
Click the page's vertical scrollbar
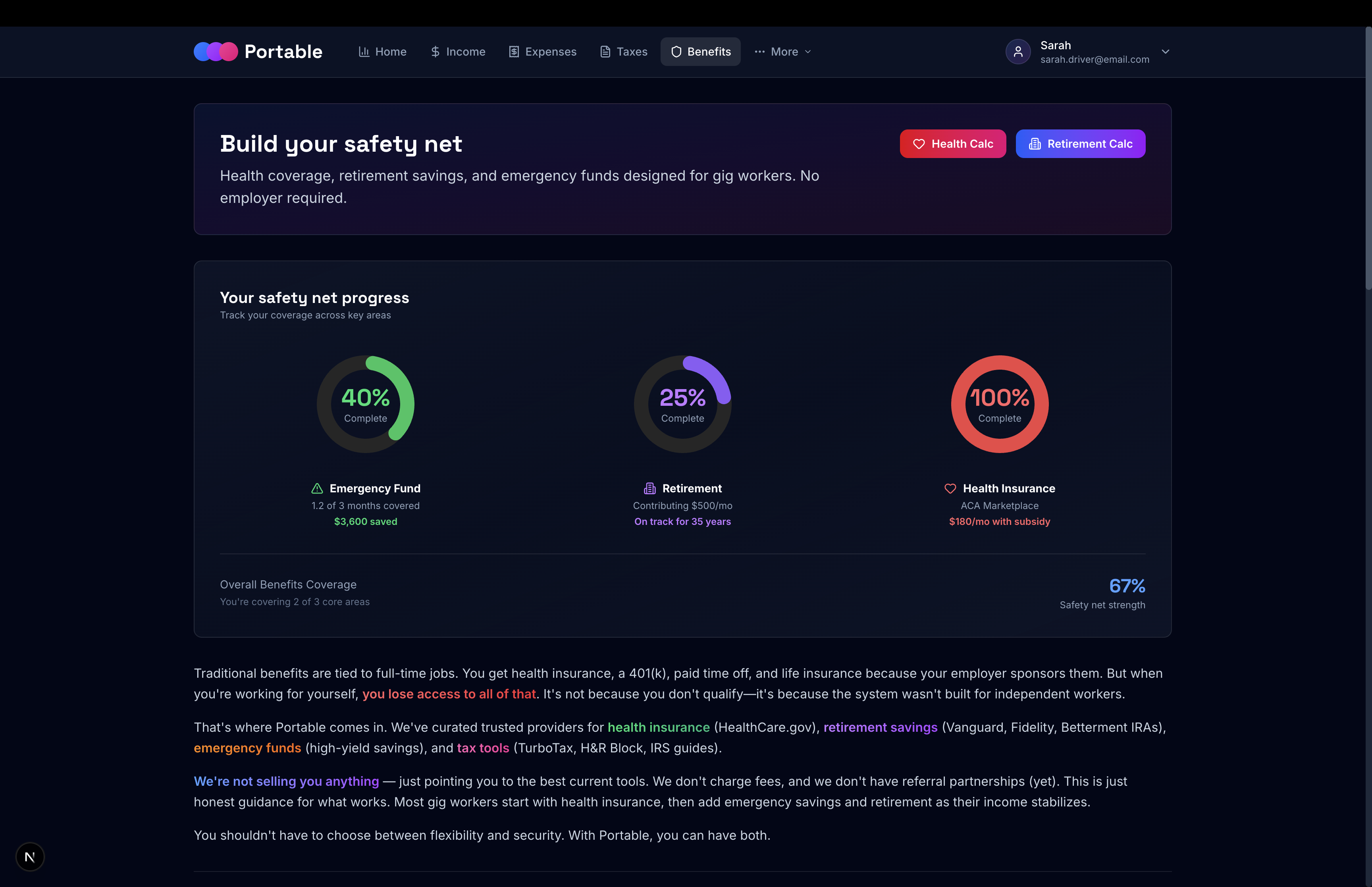pyautogui.click(x=1368, y=158)
